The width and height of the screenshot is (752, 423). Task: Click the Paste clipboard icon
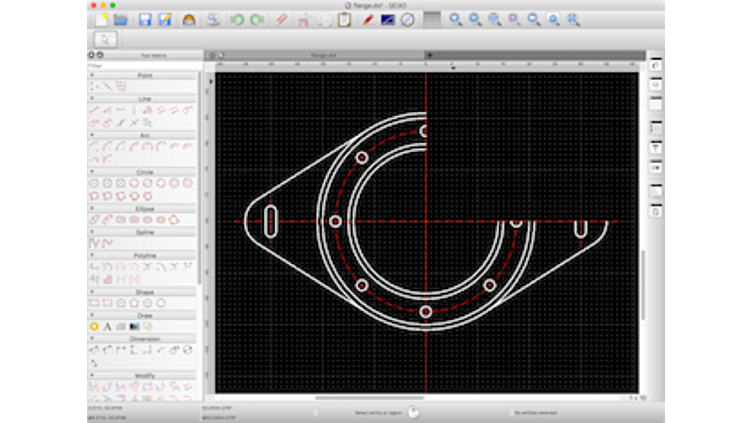tap(345, 19)
